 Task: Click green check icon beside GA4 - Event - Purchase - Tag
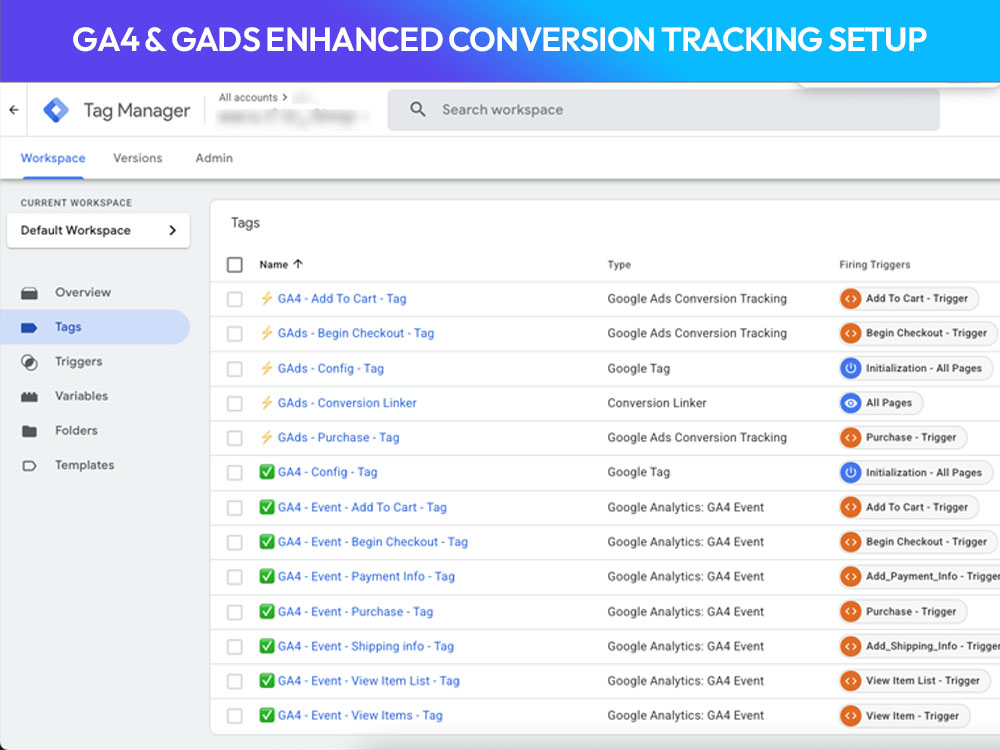[267, 611]
